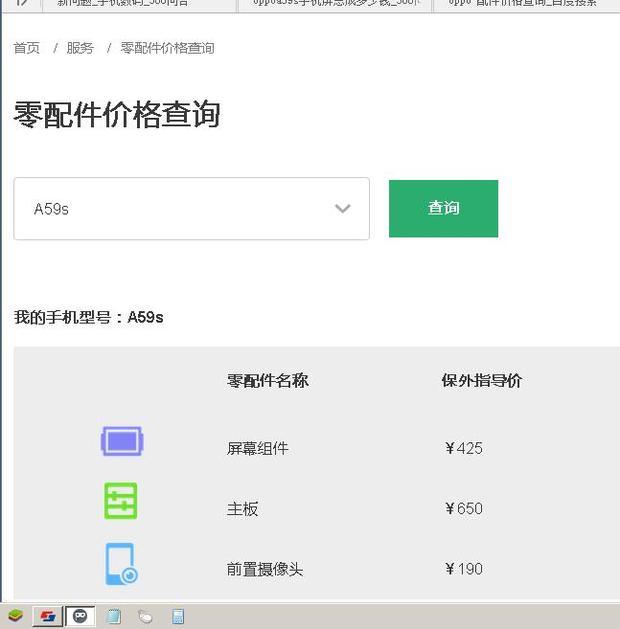Click the green motherboard icon

pyautogui.click(x=121, y=501)
